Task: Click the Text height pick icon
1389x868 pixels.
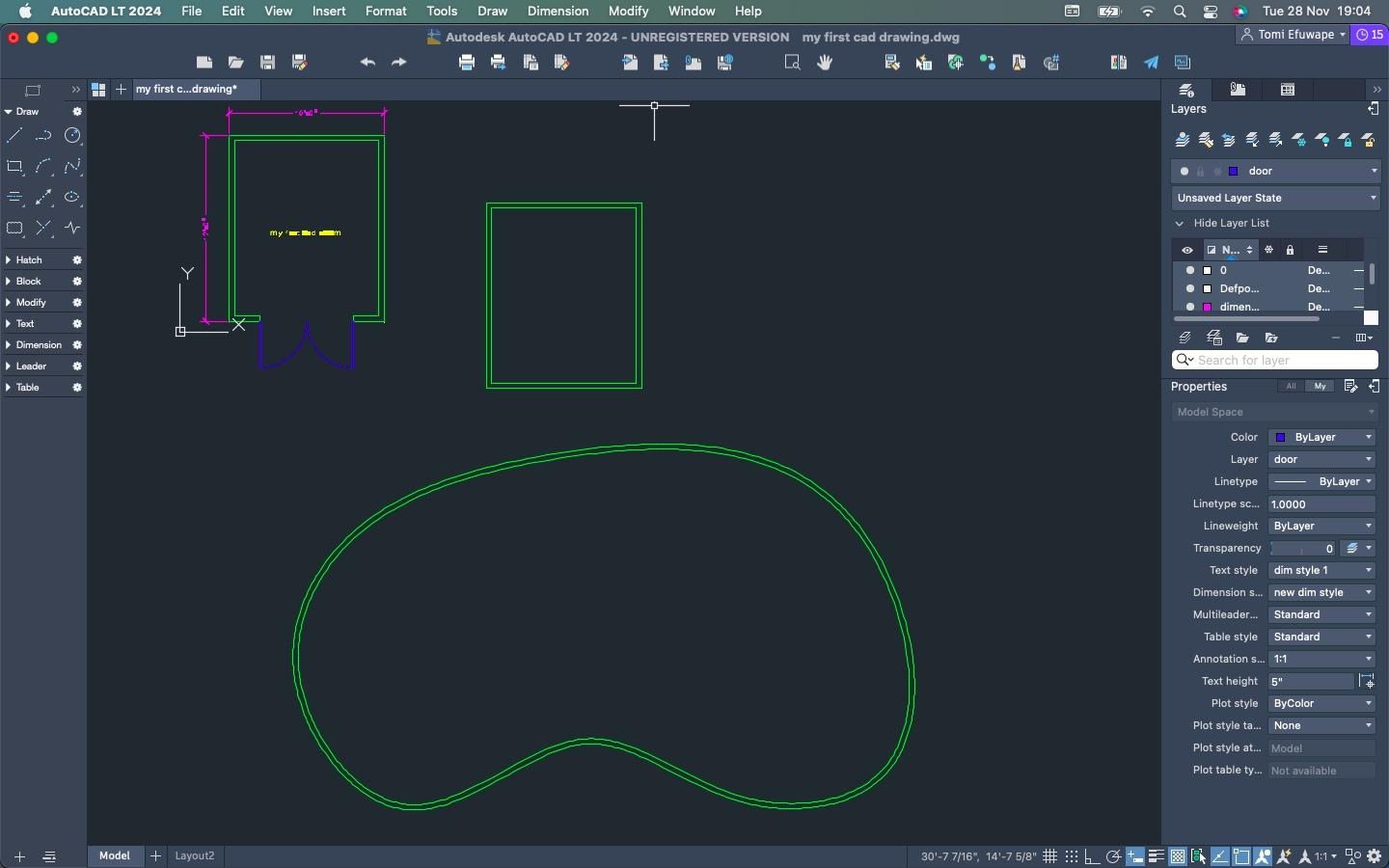Action: (1367, 682)
